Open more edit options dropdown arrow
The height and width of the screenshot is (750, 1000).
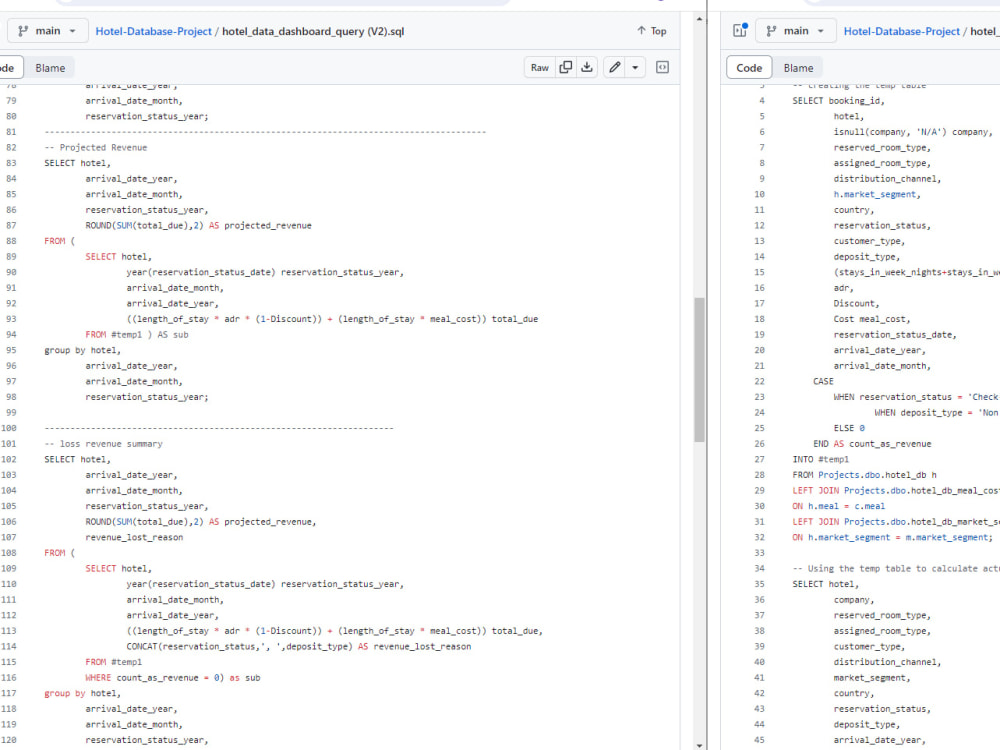(635, 68)
